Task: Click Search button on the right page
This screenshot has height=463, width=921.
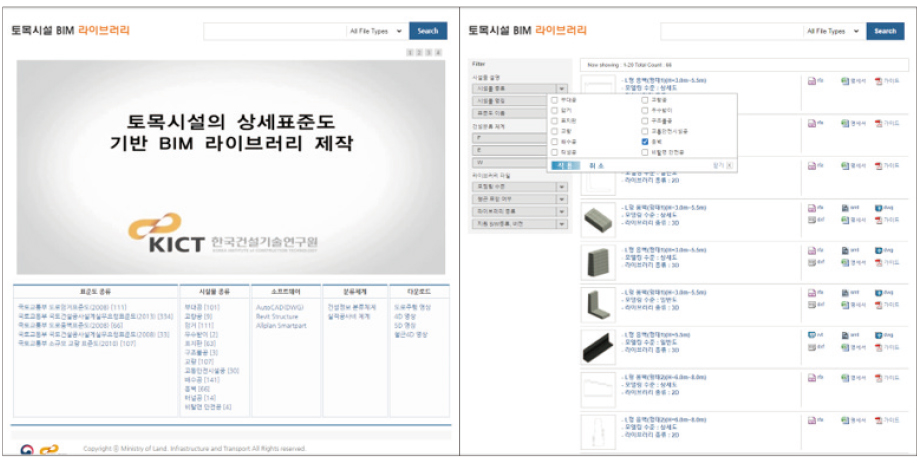Action: [885, 31]
